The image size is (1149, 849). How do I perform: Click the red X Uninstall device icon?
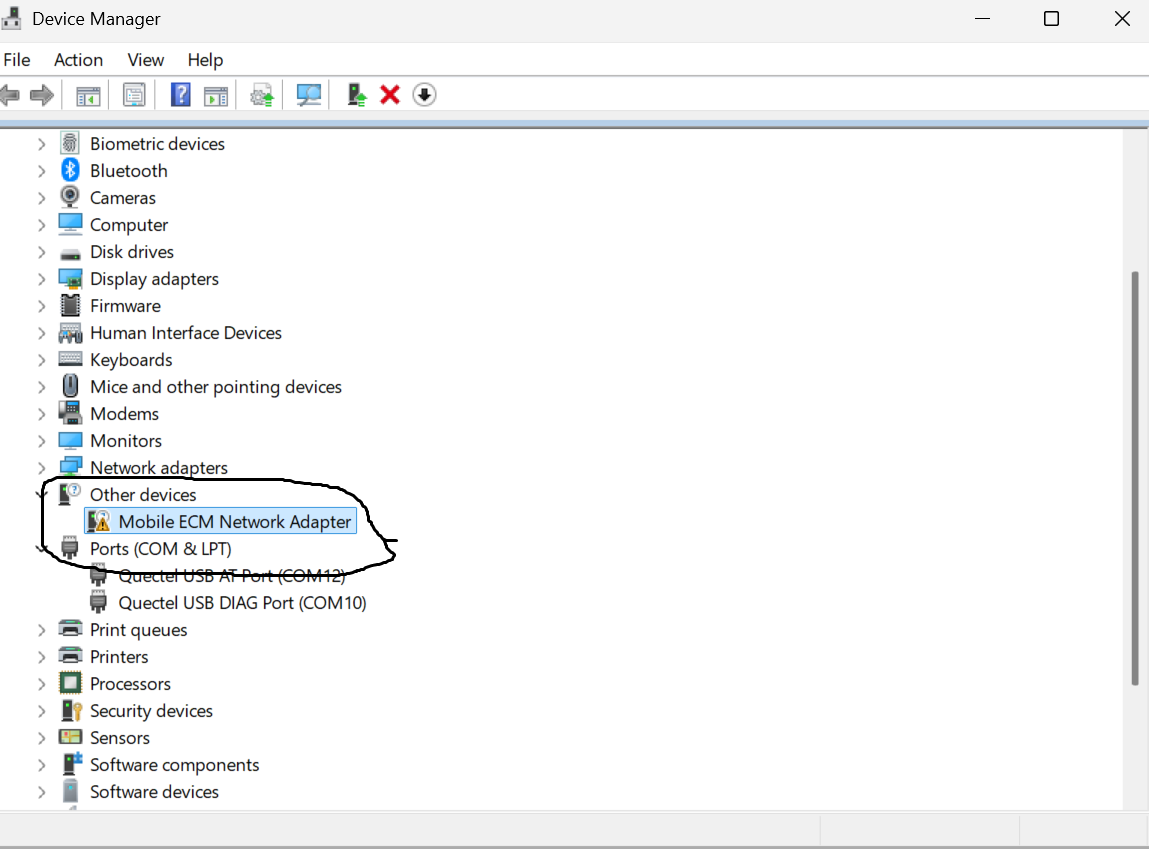pyautogui.click(x=390, y=95)
